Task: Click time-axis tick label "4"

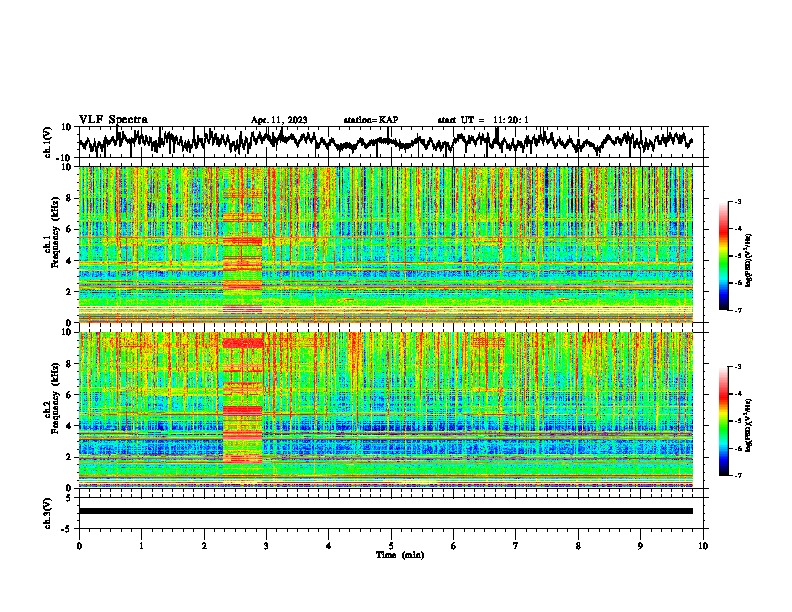Action: point(329,546)
